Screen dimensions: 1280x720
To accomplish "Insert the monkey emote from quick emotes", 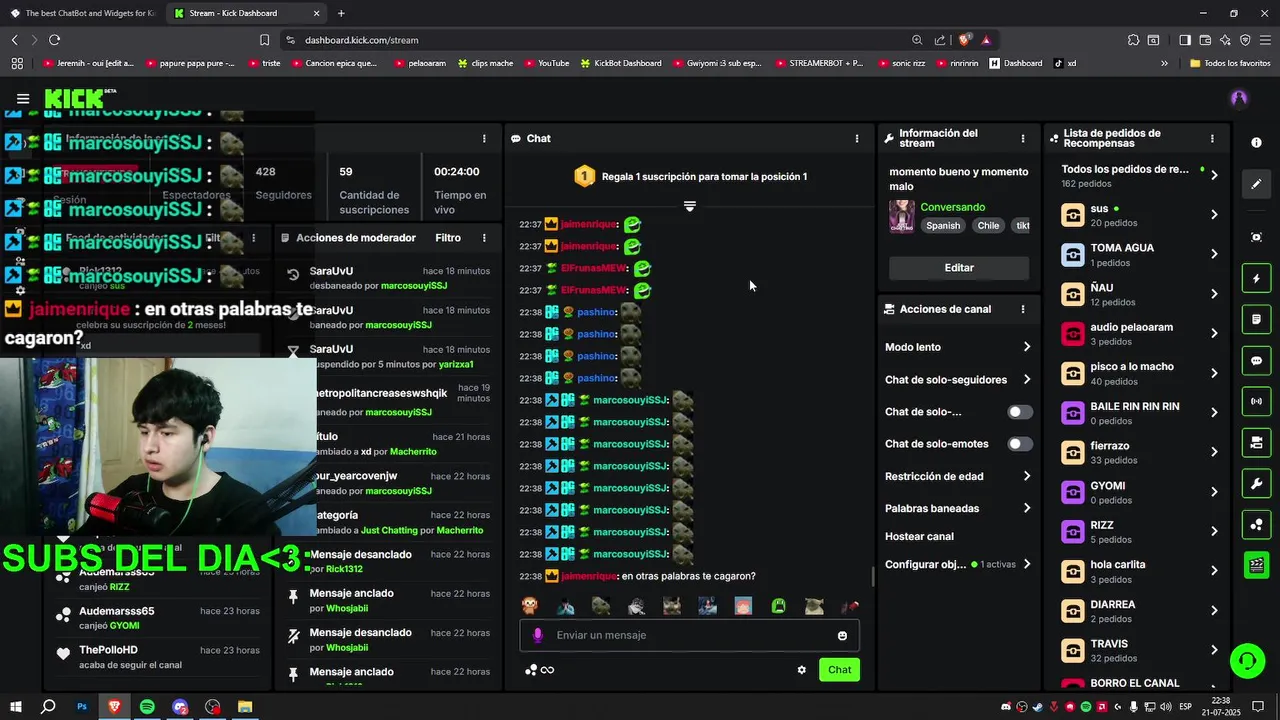I will [x=530, y=605].
